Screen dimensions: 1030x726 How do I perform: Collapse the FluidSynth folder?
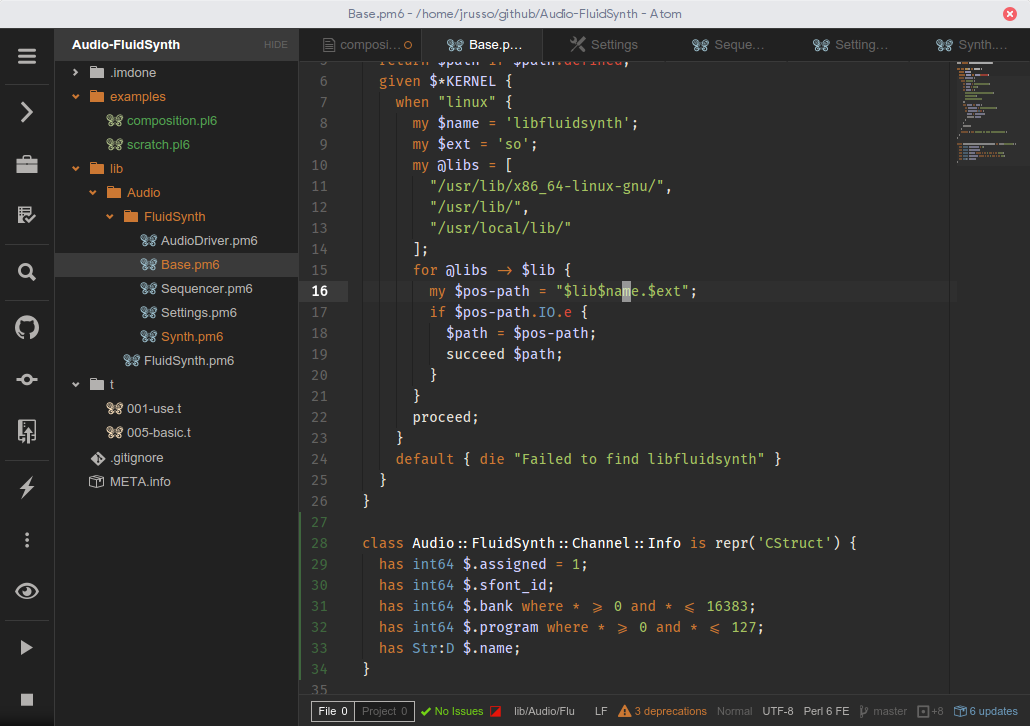110,217
